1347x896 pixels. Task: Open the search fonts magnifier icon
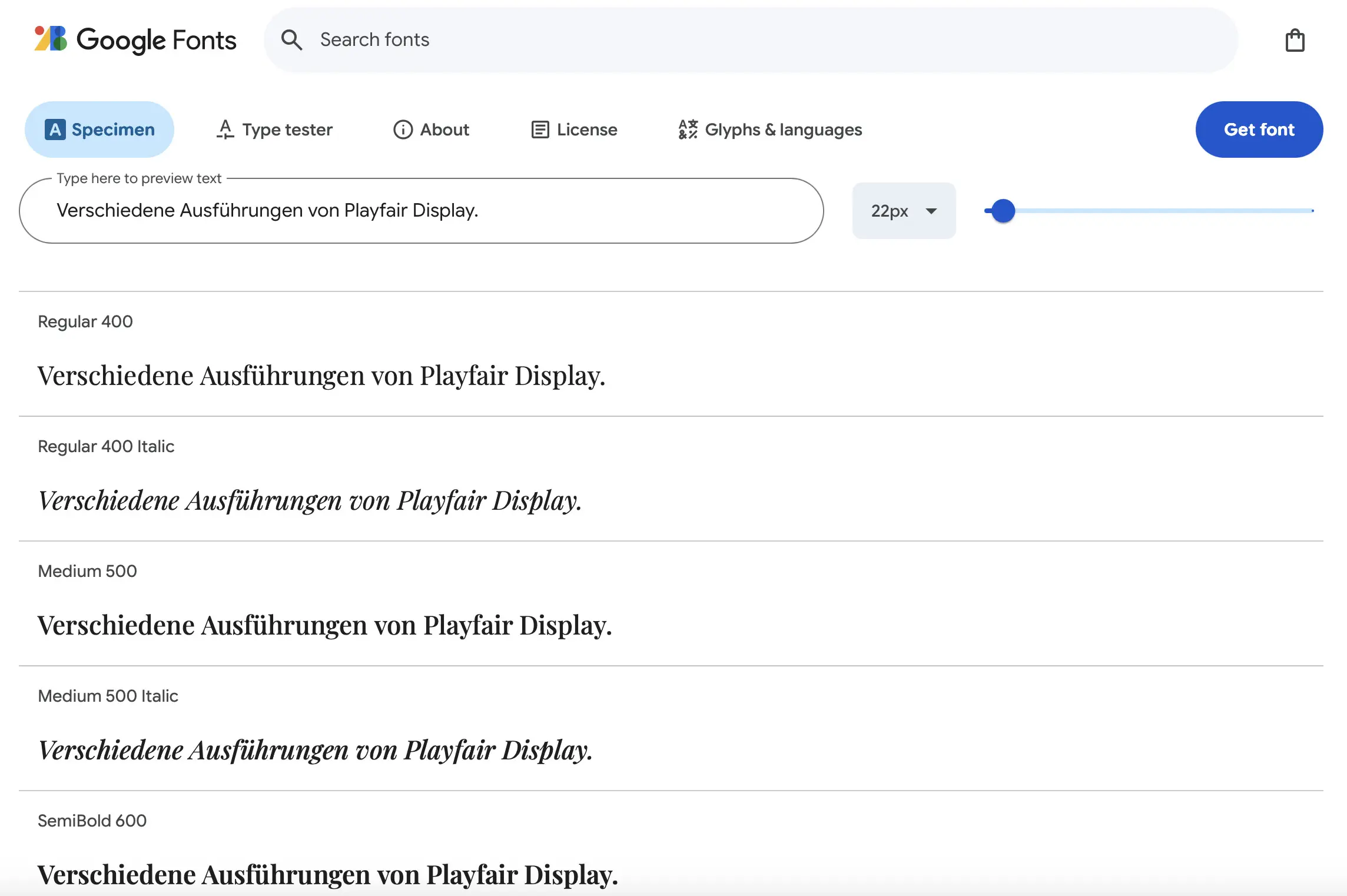pos(292,39)
